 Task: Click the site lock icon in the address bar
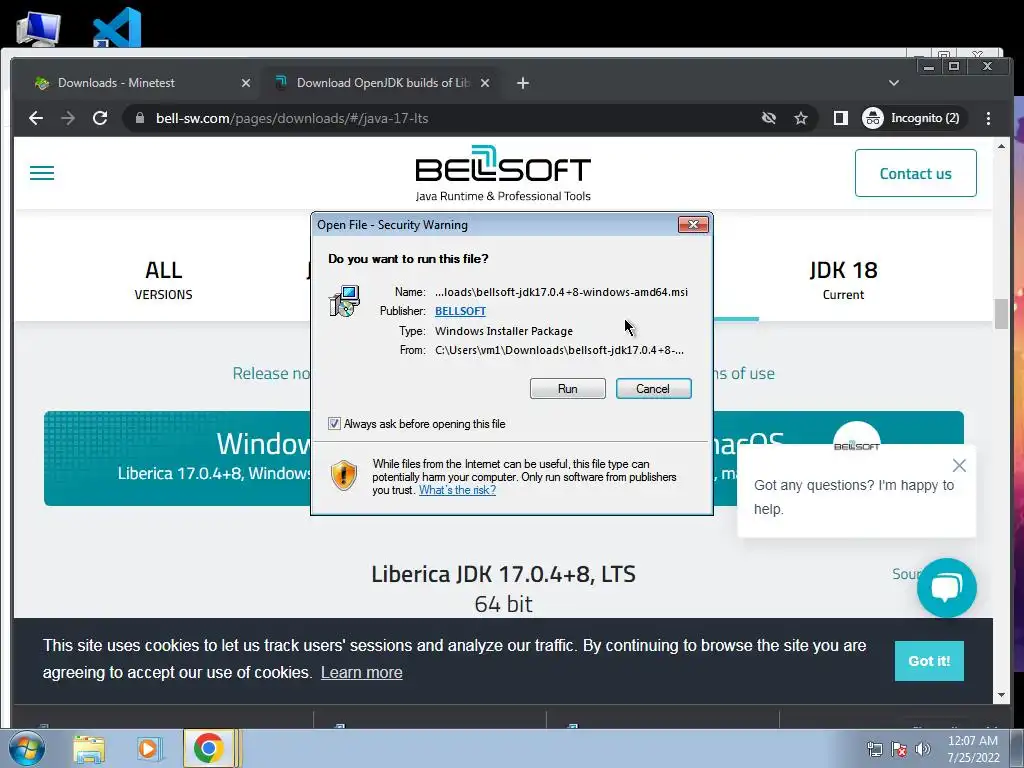[x=139, y=118]
